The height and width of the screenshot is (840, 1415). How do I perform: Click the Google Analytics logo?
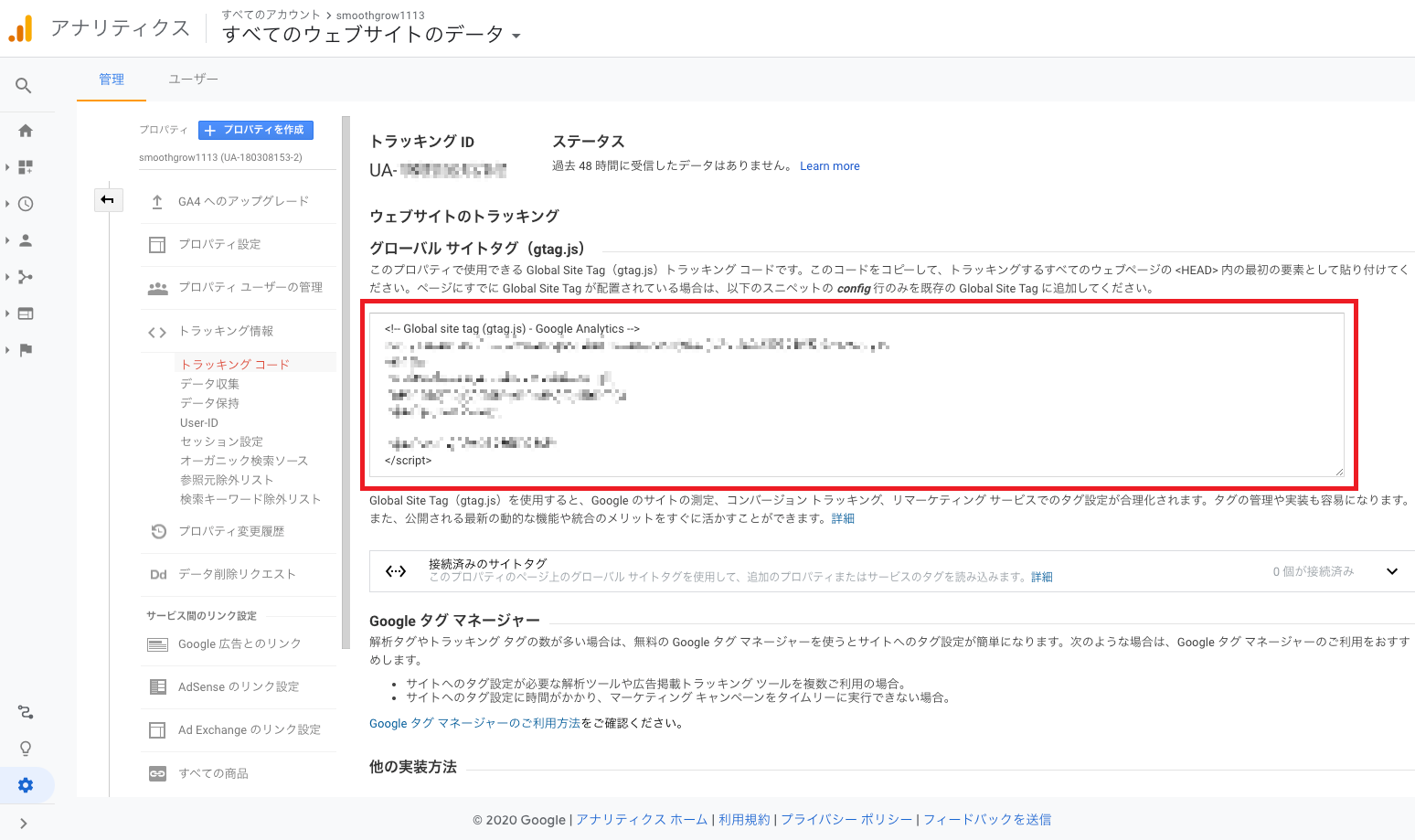coord(20,28)
